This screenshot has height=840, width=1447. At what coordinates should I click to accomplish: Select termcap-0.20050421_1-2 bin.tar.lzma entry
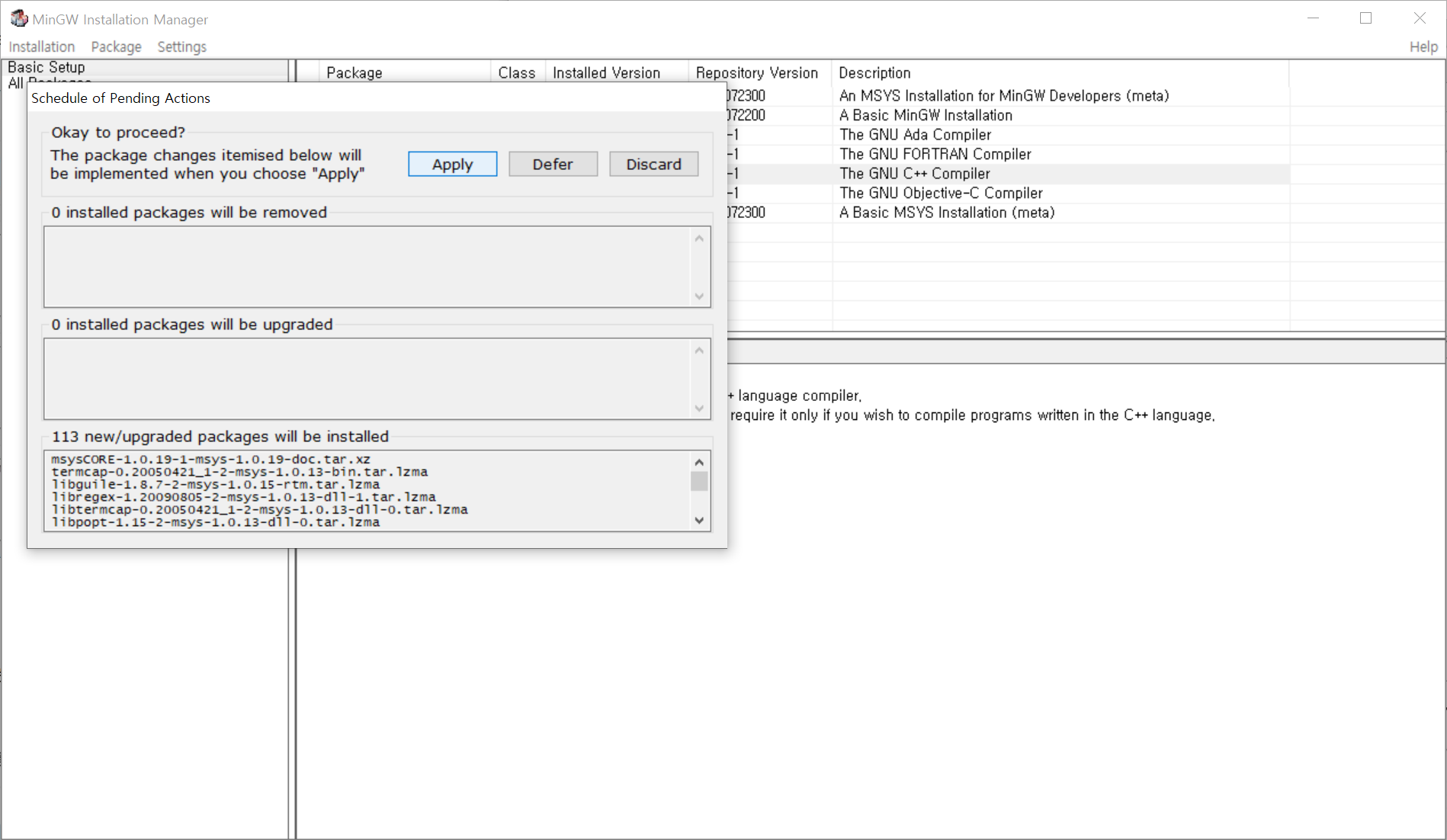pyautogui.click(x=239, y=472)
